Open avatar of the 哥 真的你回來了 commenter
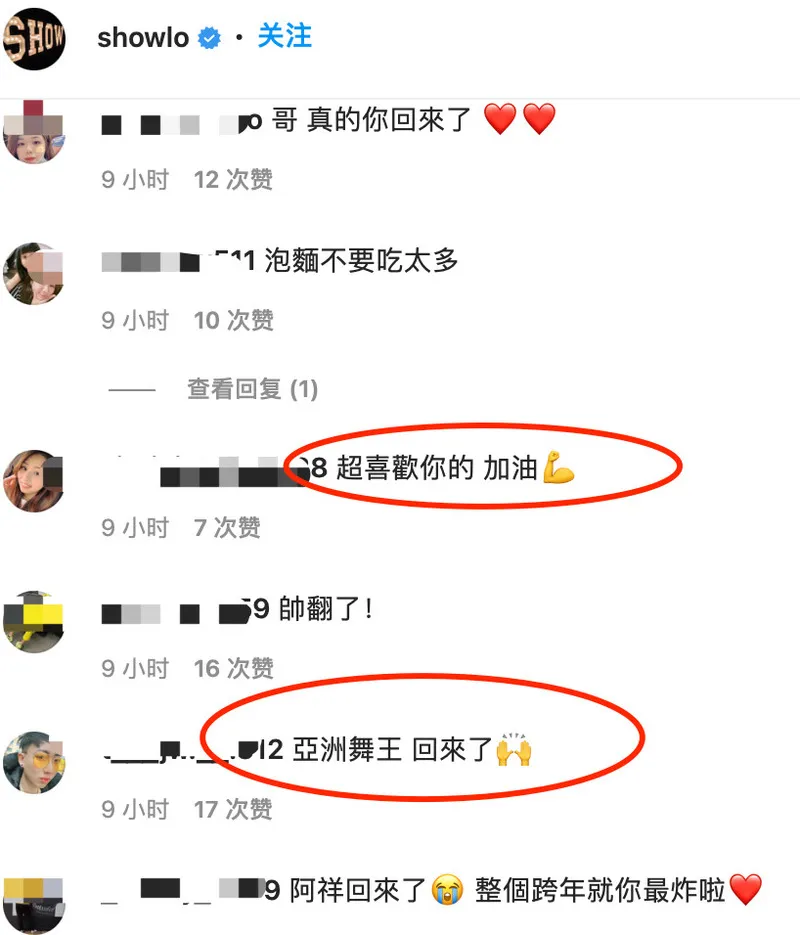Screen dimensions: 800x935 pyautogui.click(x=33, y=132)
